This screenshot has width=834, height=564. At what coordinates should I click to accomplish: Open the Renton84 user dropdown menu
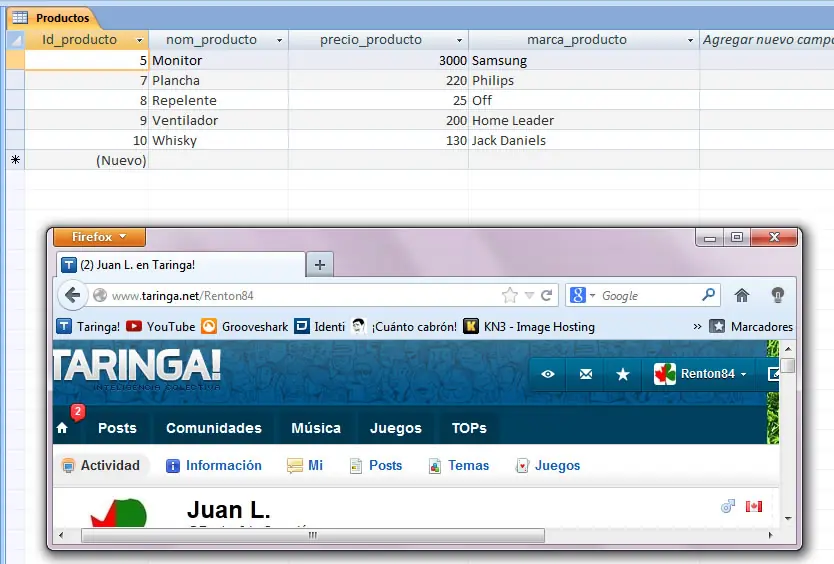(700, 374)
